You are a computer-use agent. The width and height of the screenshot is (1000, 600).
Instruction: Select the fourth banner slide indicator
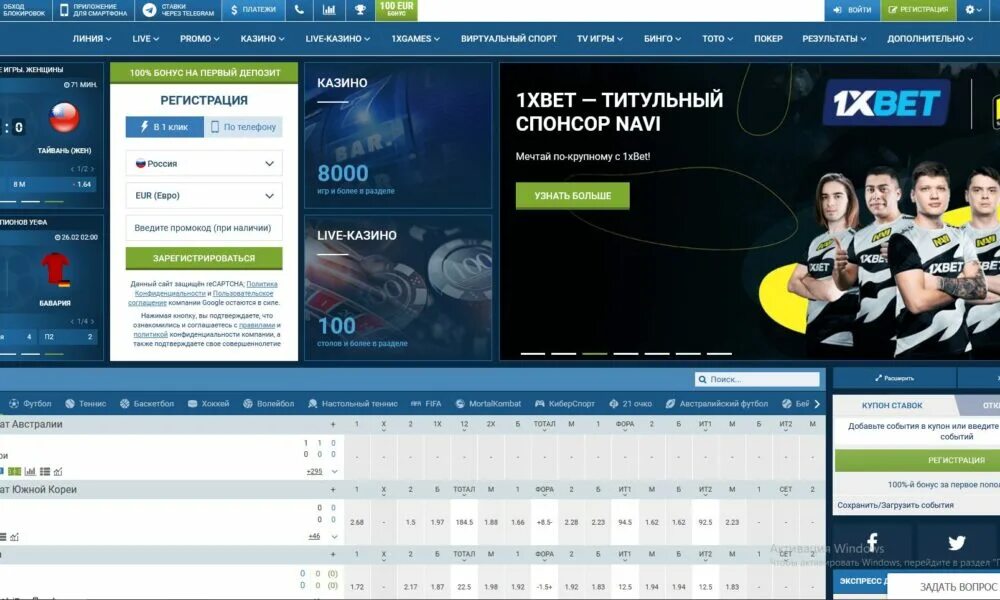[x=626, y=353]
